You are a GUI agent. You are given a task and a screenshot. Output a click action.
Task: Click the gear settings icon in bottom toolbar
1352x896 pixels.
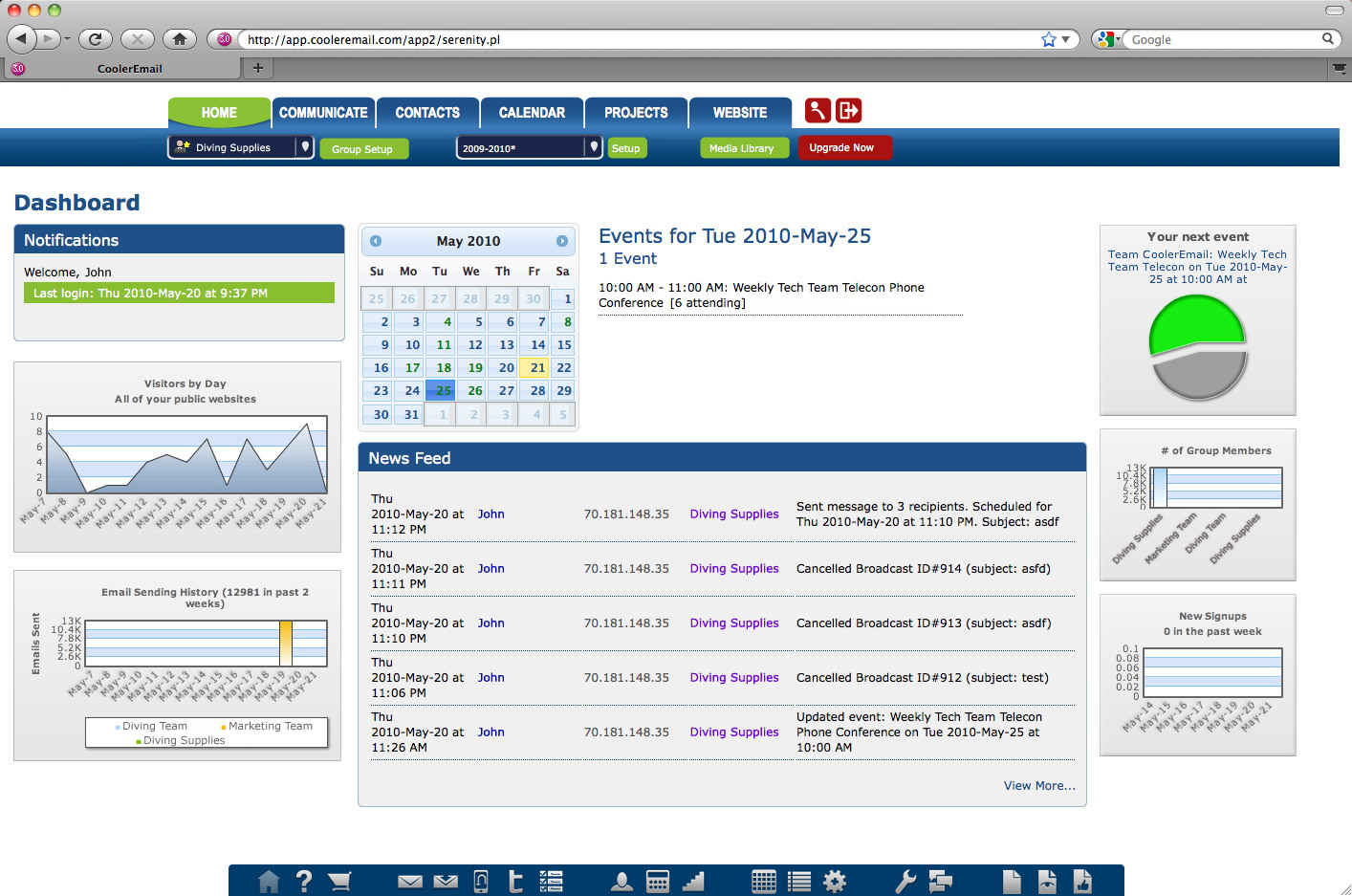(x=835, y=881)
